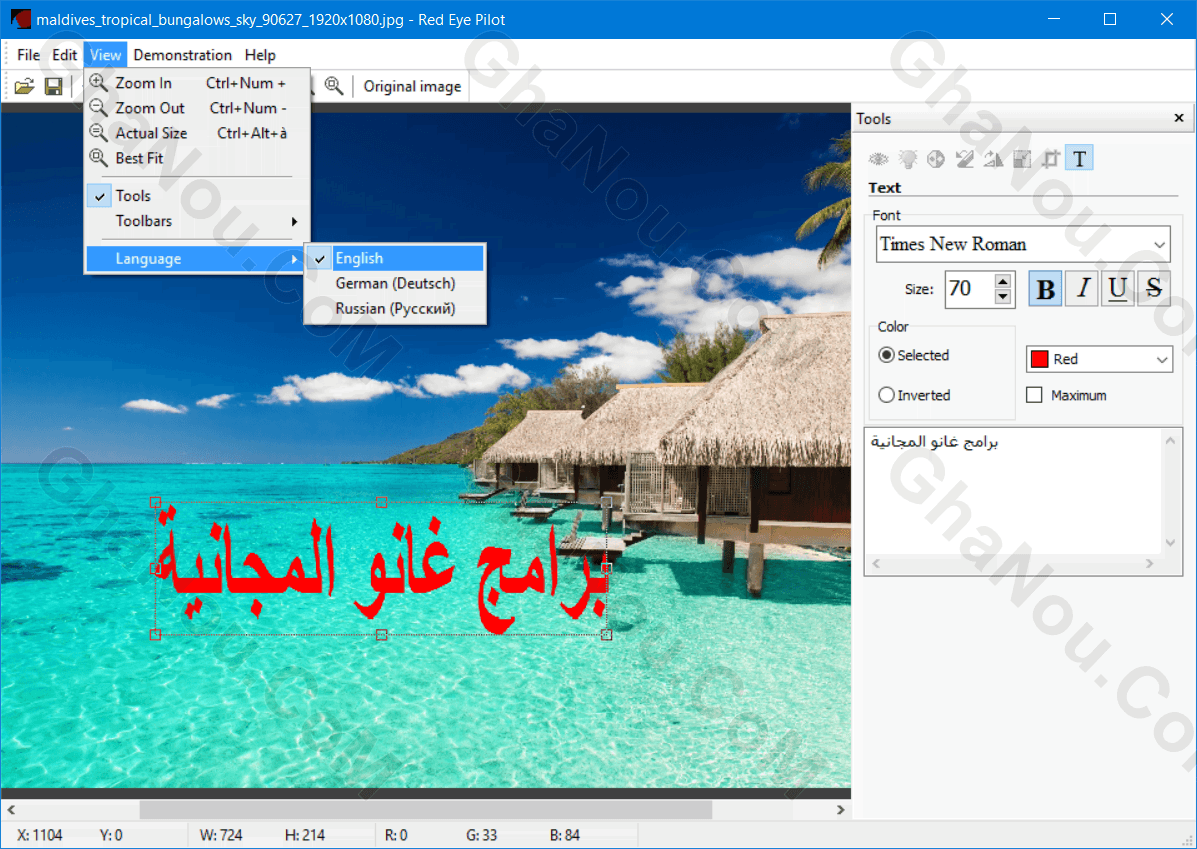This screenshot has width=1197, height=849.
Task: Click the W: 724 status bar value
Action: pyautogui.click(x=221, y=835)
